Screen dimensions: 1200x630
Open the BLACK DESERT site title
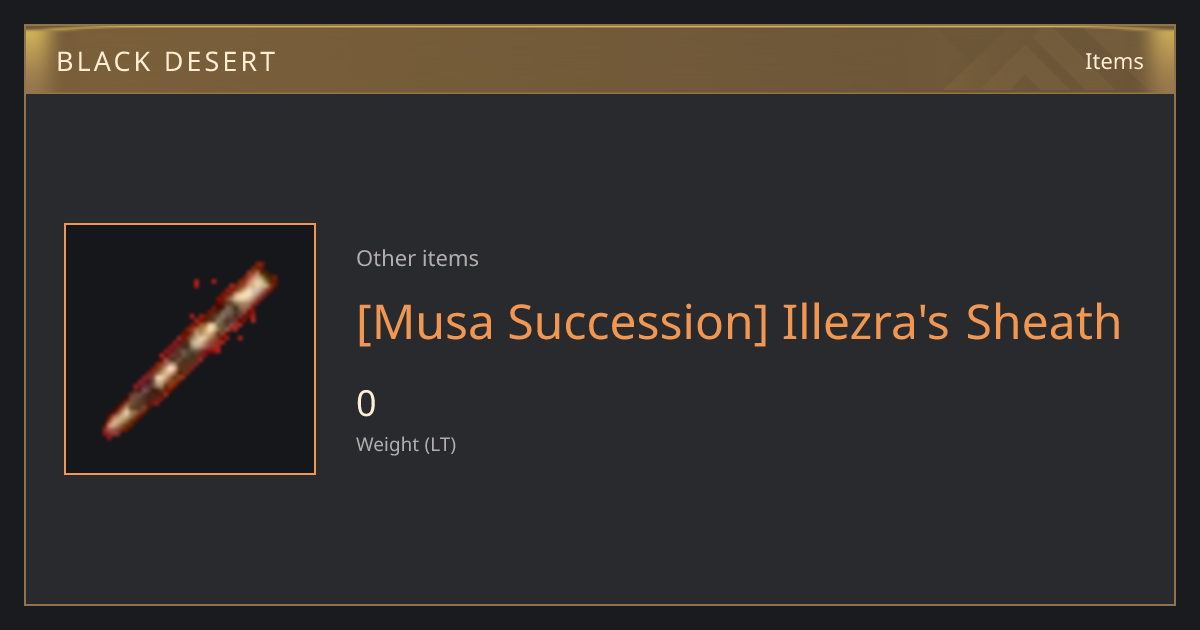(166, 61)
